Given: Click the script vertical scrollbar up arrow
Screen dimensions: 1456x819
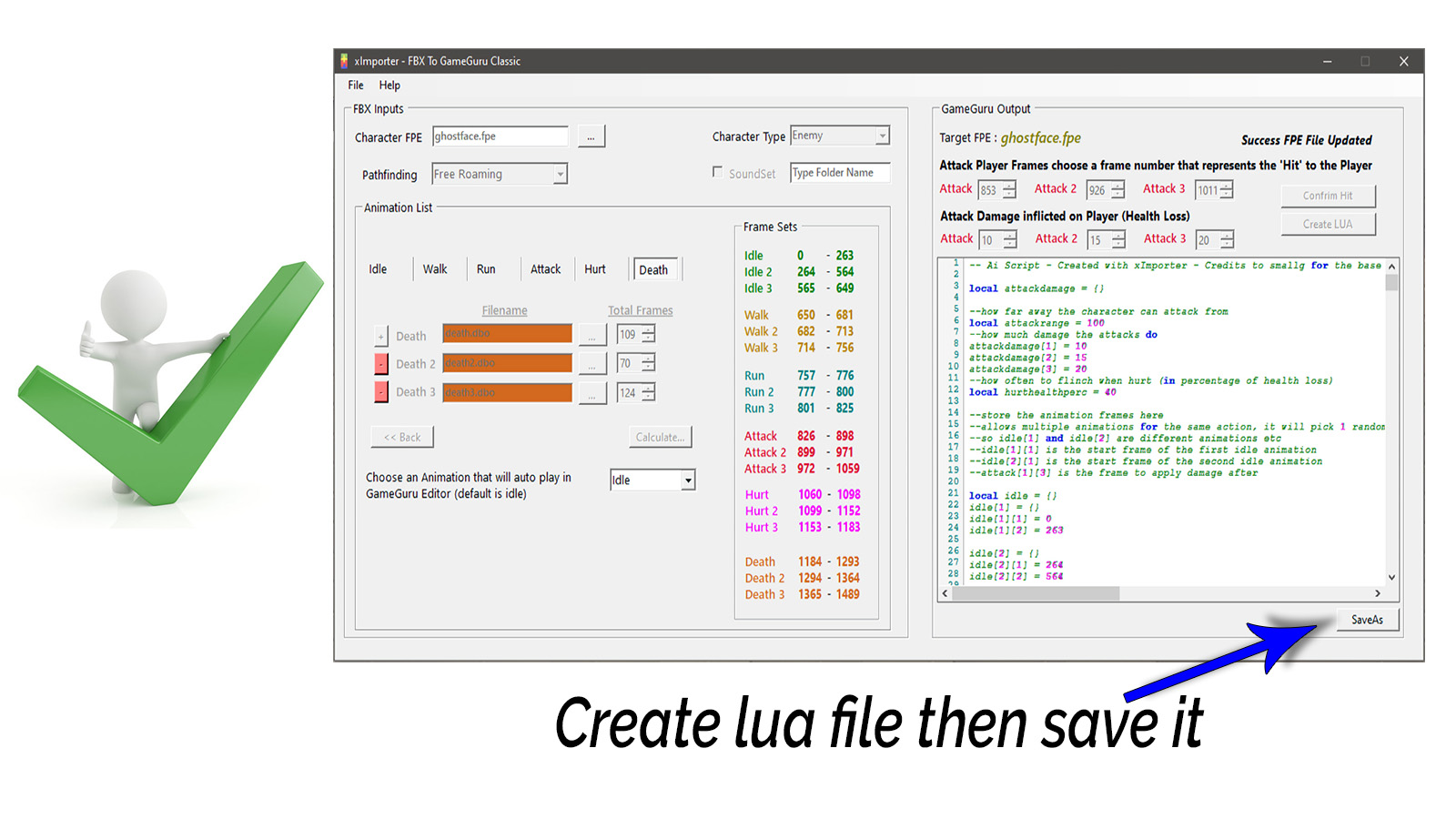Looking at the screenshot, I should click(1391, 267).
